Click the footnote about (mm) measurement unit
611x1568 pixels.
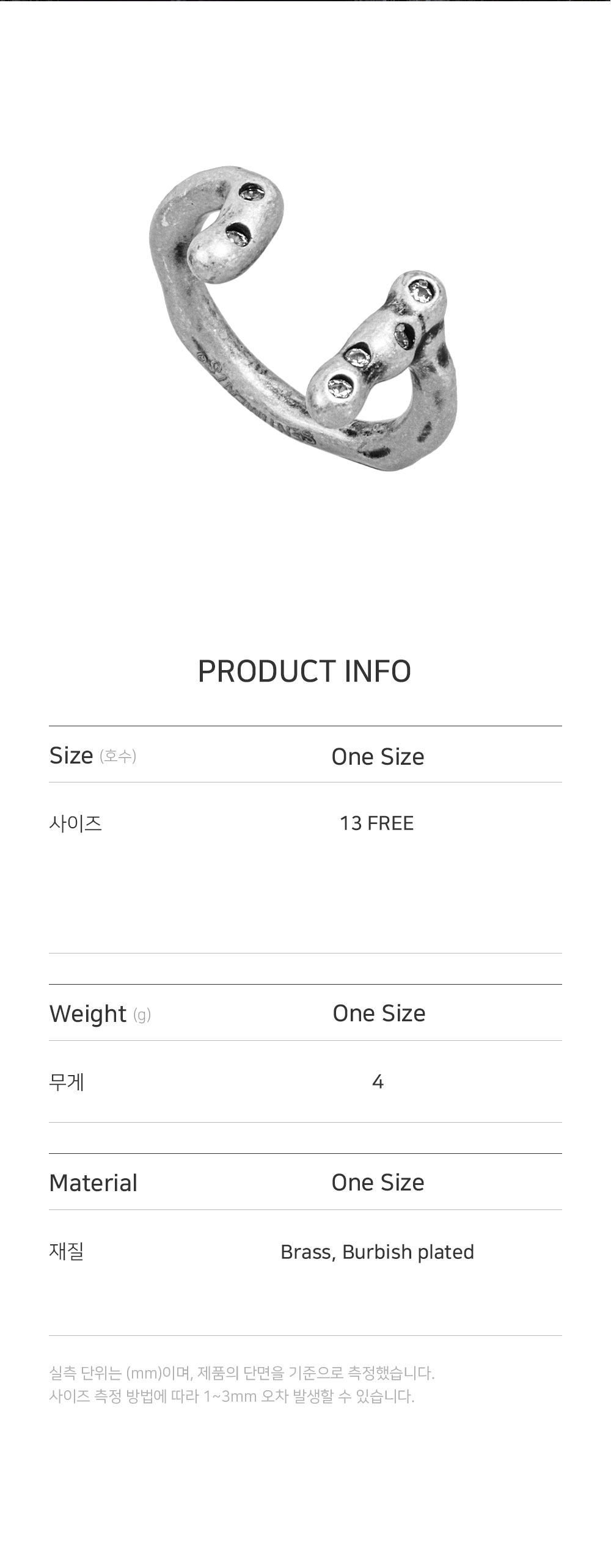click(242, 1374)
